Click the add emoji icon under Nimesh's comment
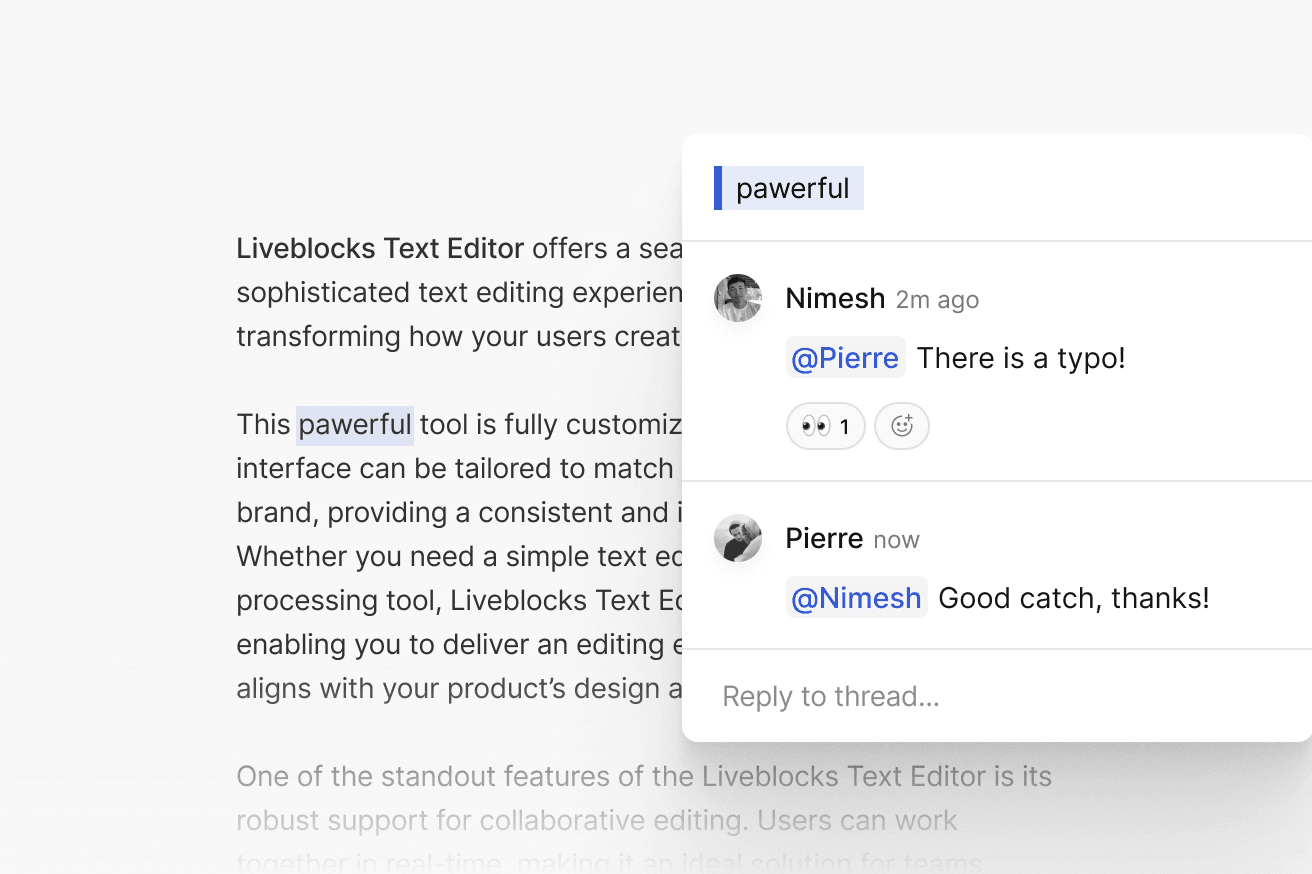This screenshot has height=874, width=1312. [902, 425]
